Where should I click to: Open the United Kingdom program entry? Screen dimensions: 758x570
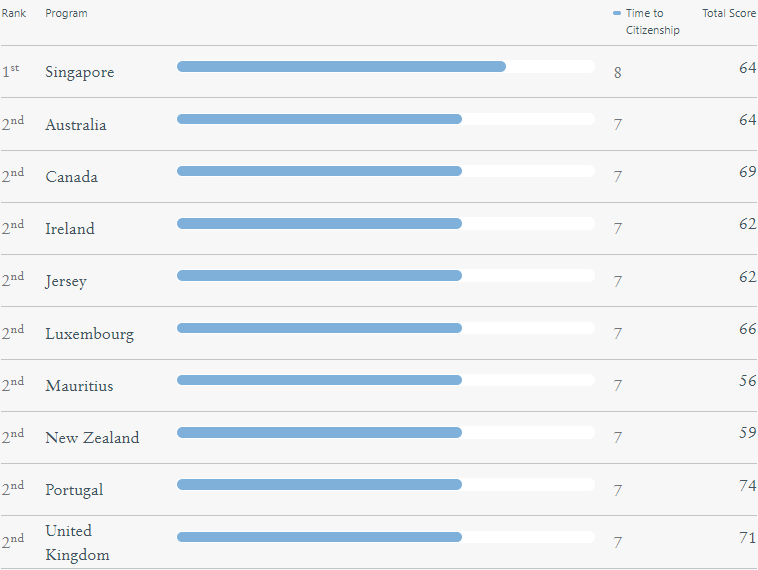[77, 542]
